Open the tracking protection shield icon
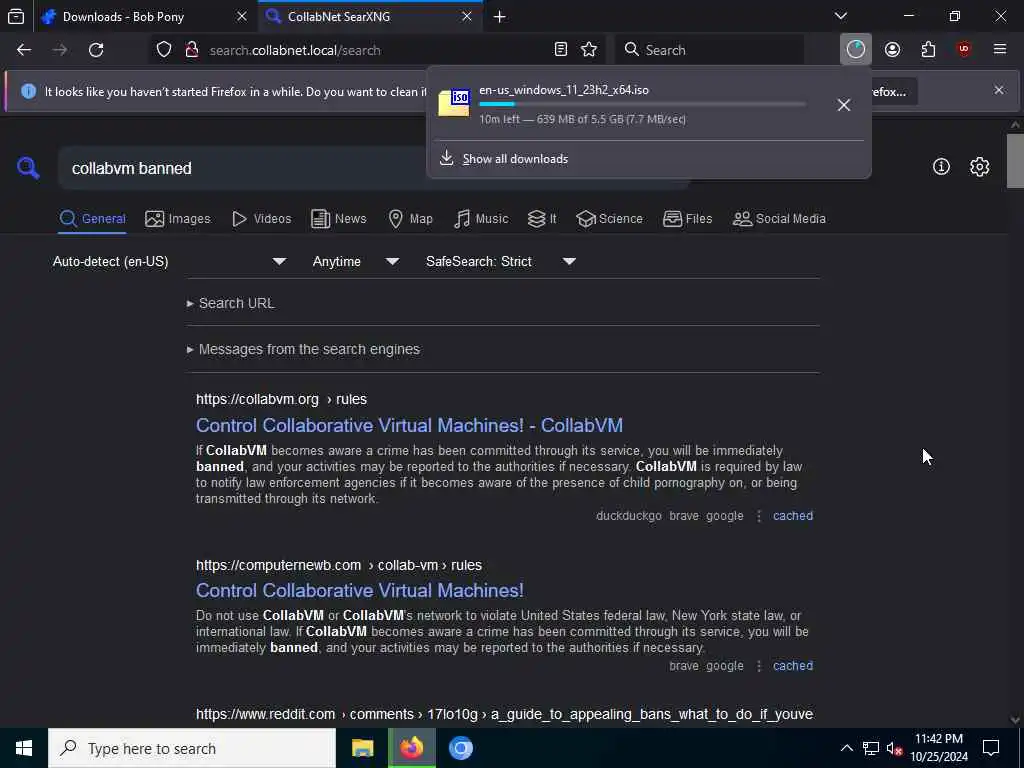The image size is (1024, 768). [164, 50]
